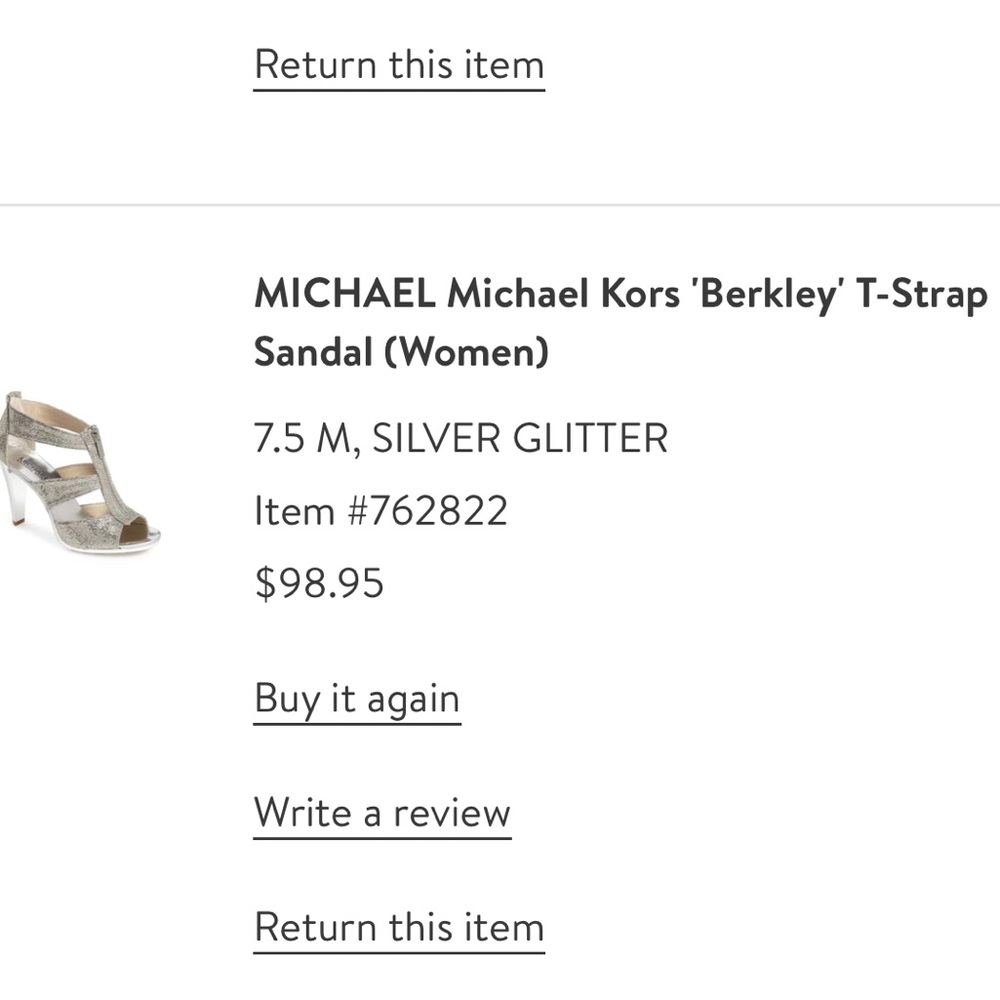Click the Sandal (Women) title line

tap(401, 352)
